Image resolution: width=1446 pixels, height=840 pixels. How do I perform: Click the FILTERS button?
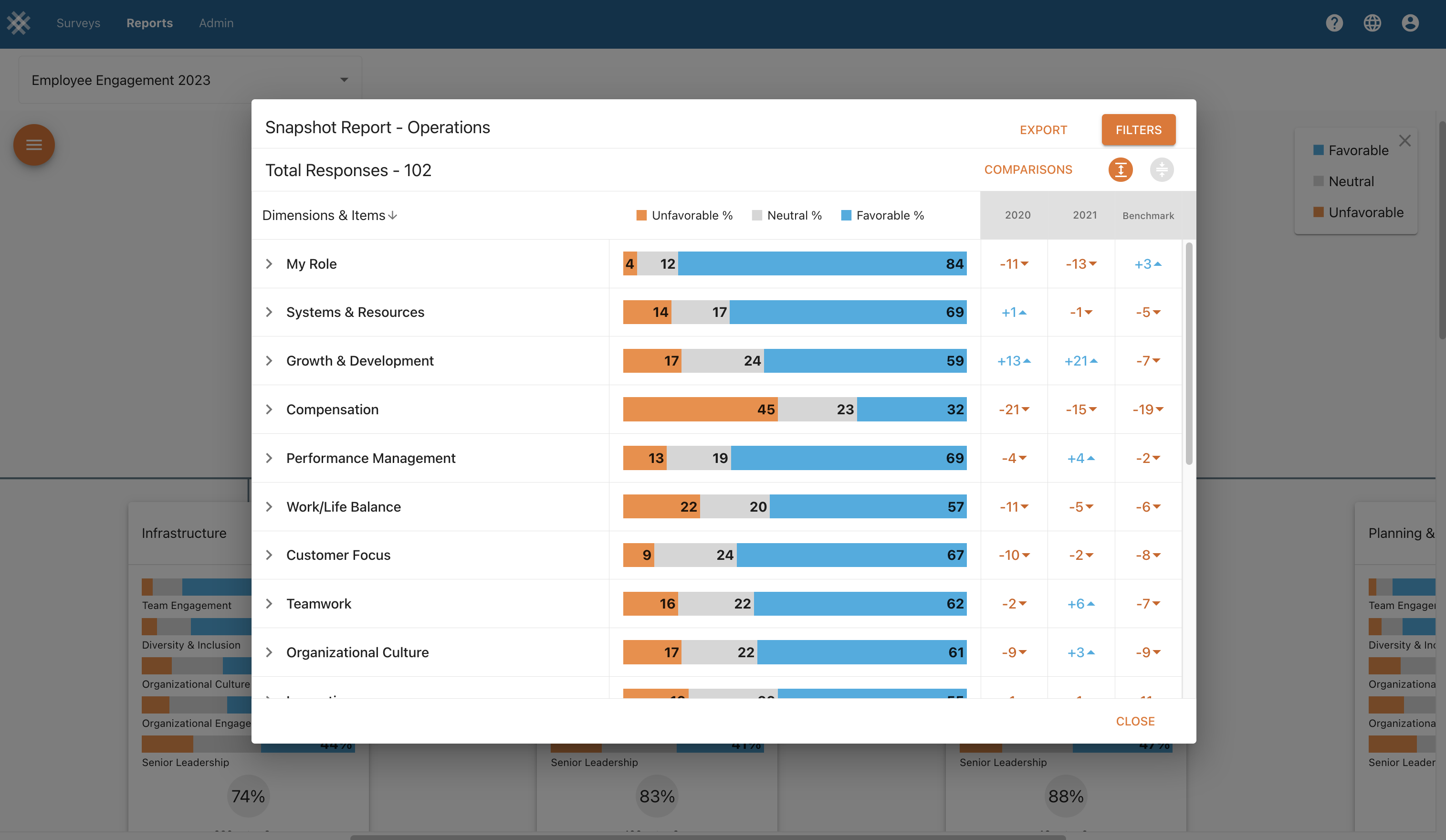(1138, 130)
